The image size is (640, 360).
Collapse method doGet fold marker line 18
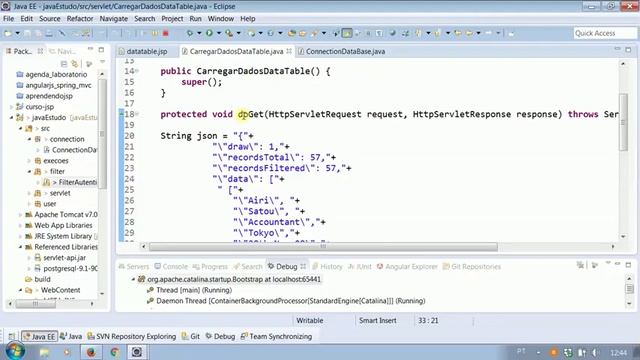click(x=138, y=114)
